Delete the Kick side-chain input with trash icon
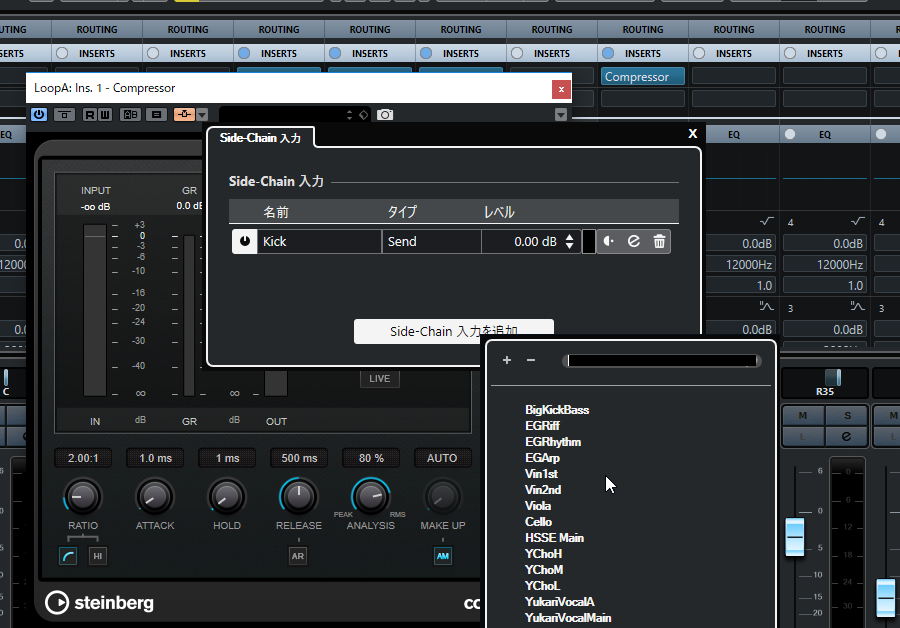900x628 pixels. tap(659, 242)
